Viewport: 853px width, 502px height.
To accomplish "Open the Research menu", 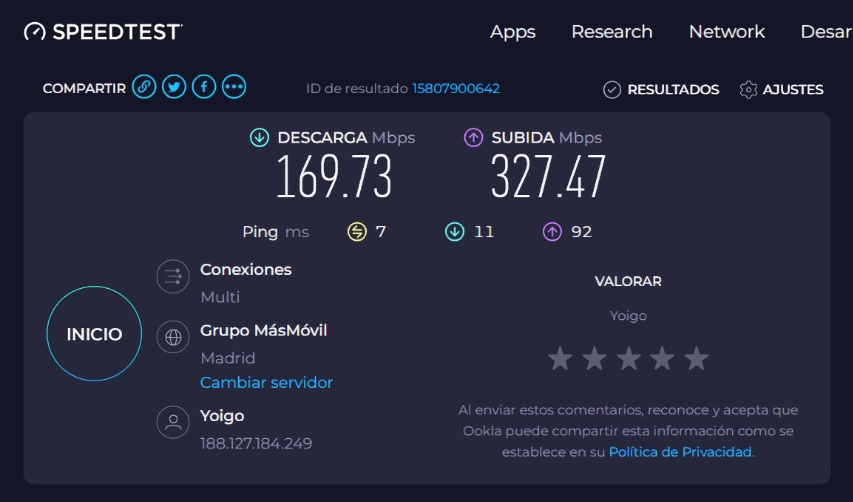I will (612, 32).
